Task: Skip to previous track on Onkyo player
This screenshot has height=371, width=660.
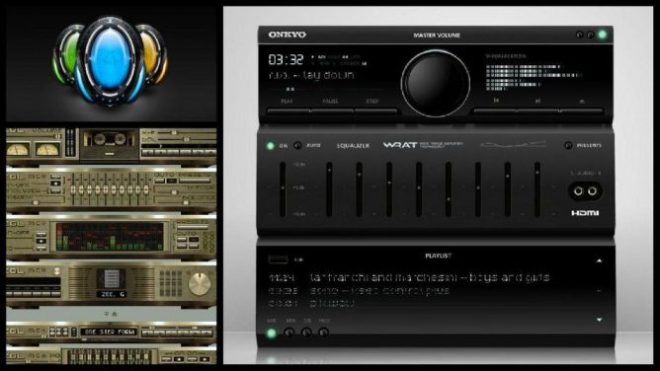Action: 495,111
